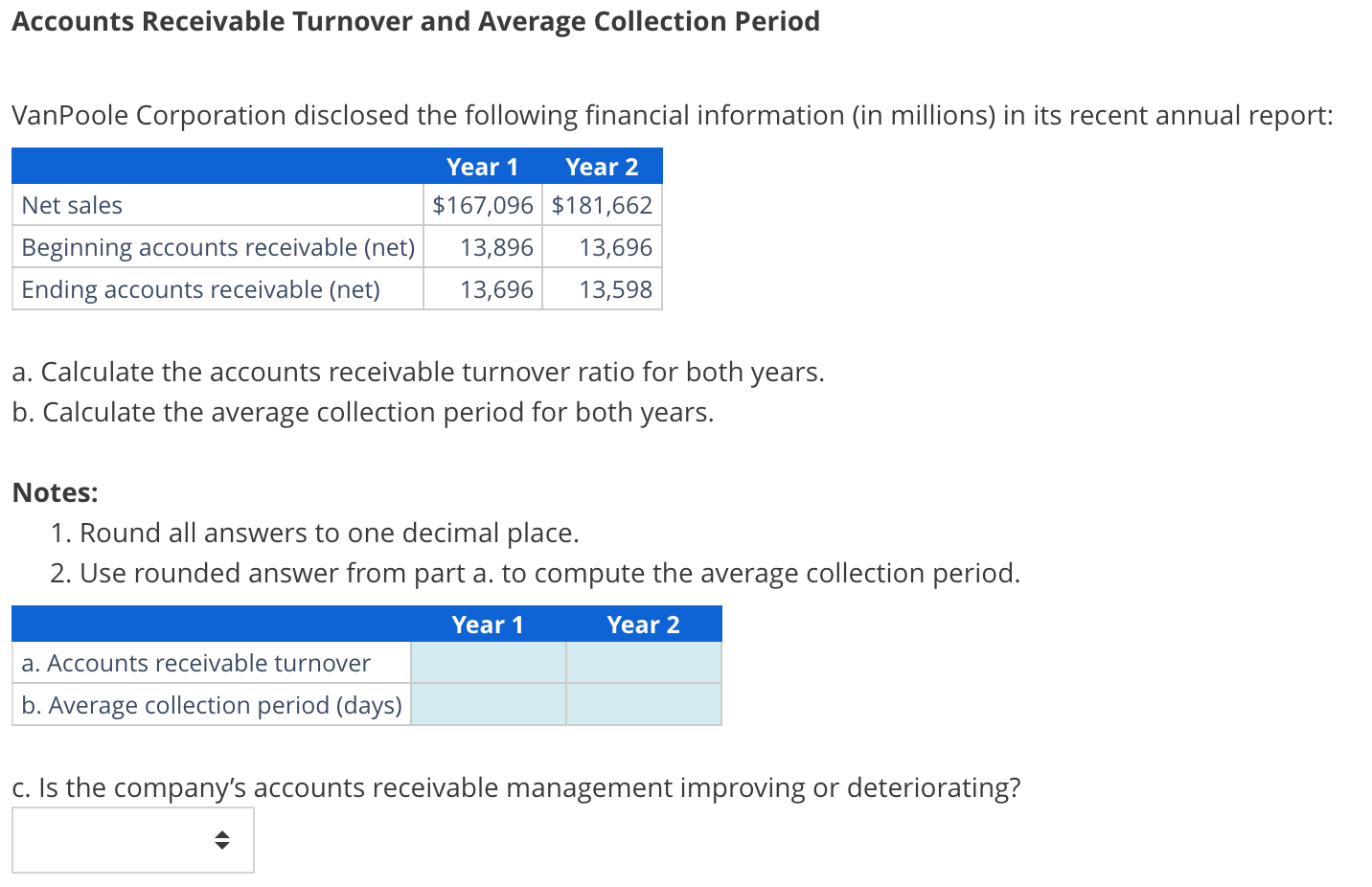
Task: Select the Net sales $167,096 cell
Action: (x=482, y=204)
